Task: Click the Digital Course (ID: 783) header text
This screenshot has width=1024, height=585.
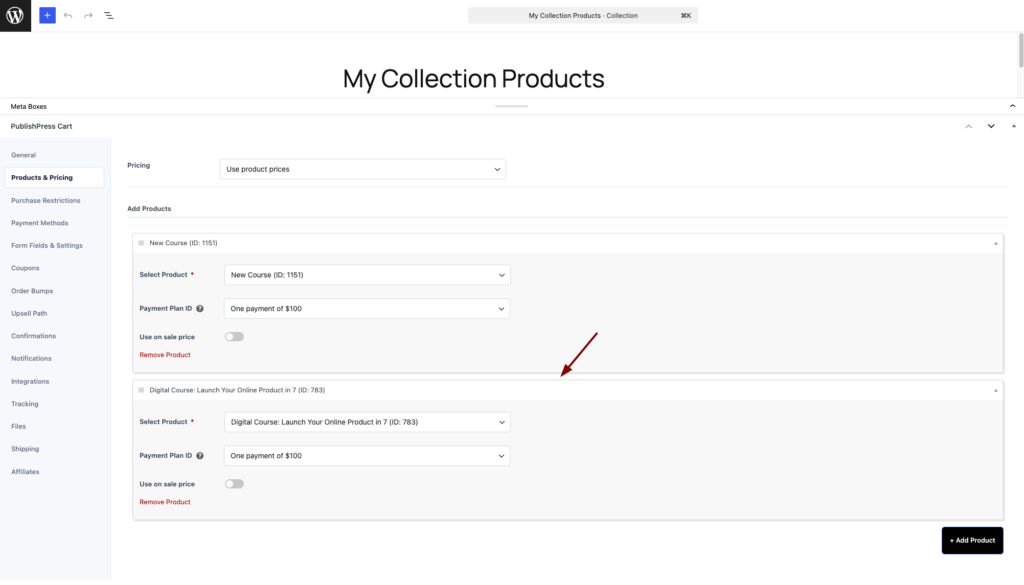Action: tap(237, 390)
